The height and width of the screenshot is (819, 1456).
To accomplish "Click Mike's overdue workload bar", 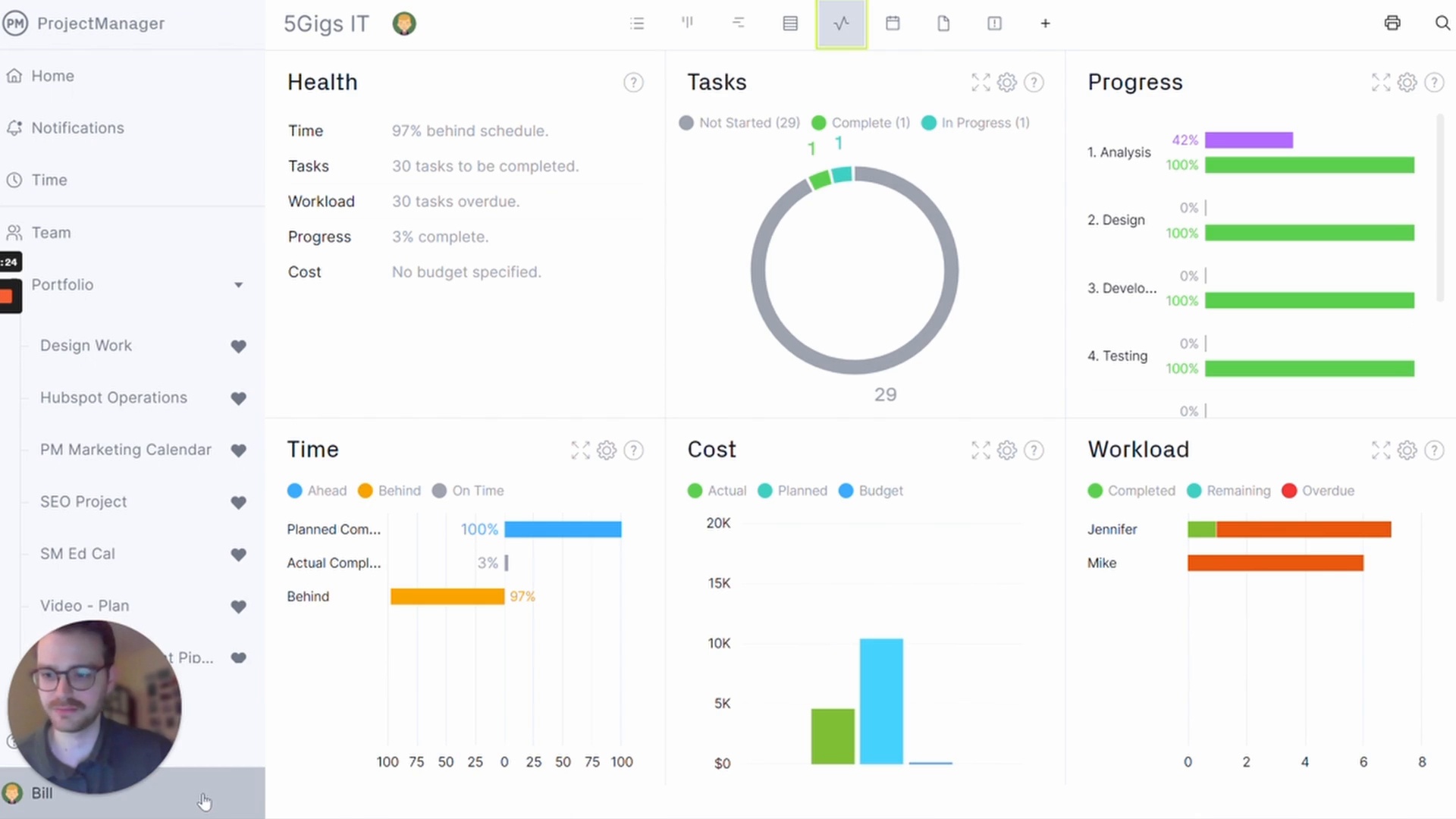I will (x=1276, y=563).
